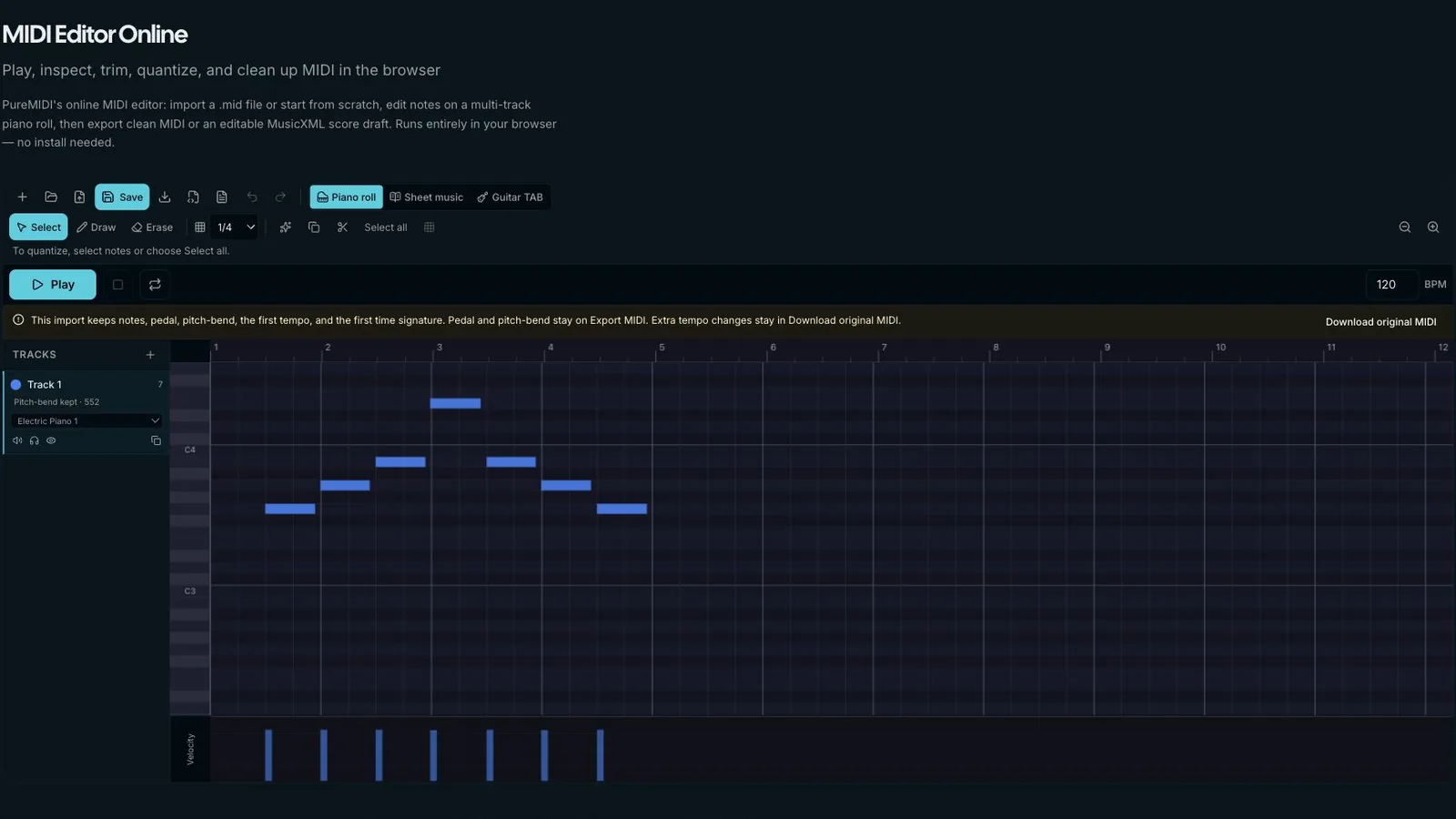
Task: Click the blue Track 1 color dot
Action: [x=15, y=384]
